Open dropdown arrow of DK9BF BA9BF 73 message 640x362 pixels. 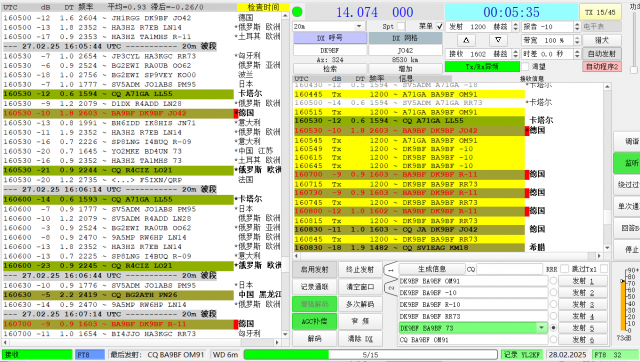click(542, 328)
